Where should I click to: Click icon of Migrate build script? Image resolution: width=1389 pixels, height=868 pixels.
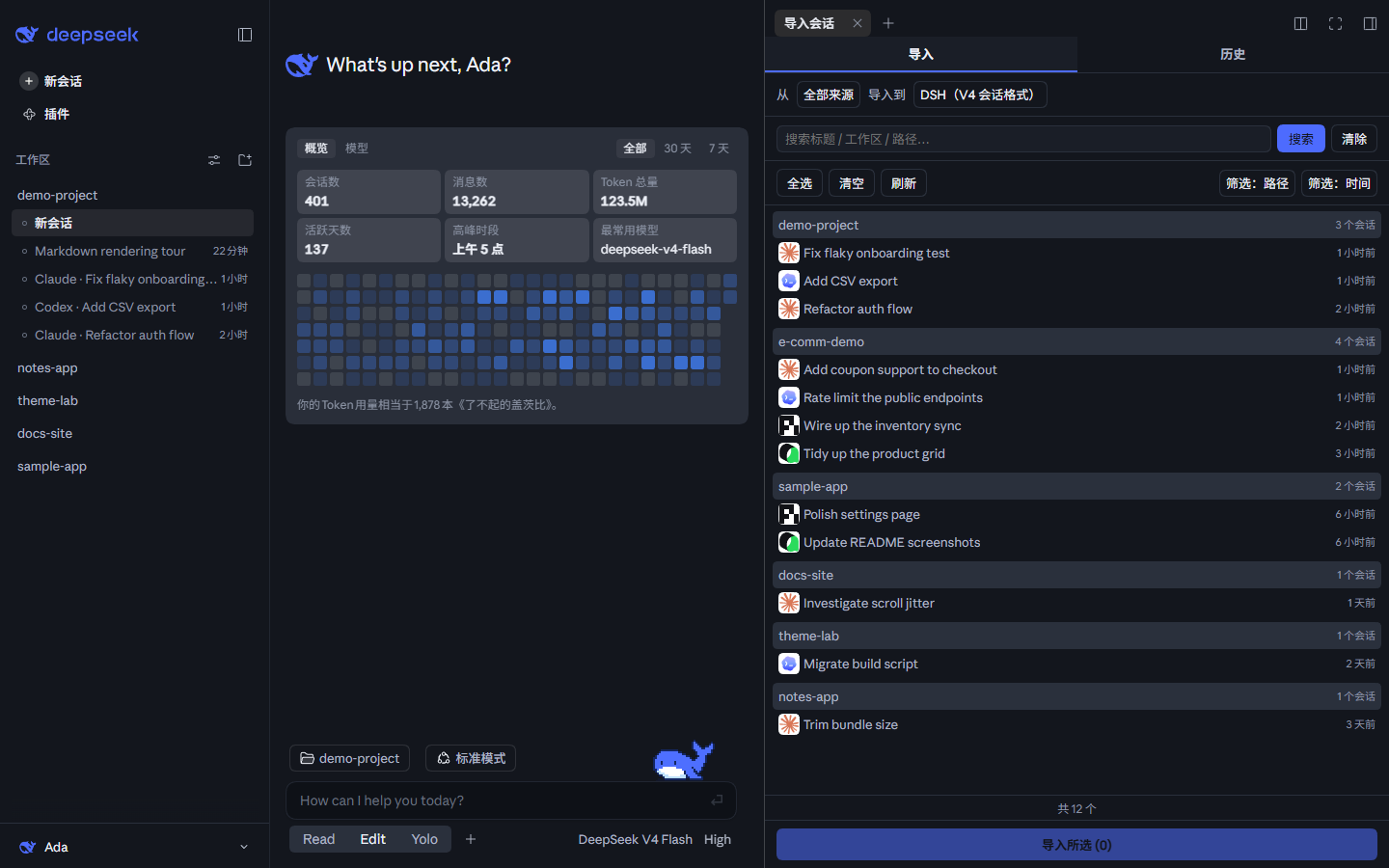[789, 664]
